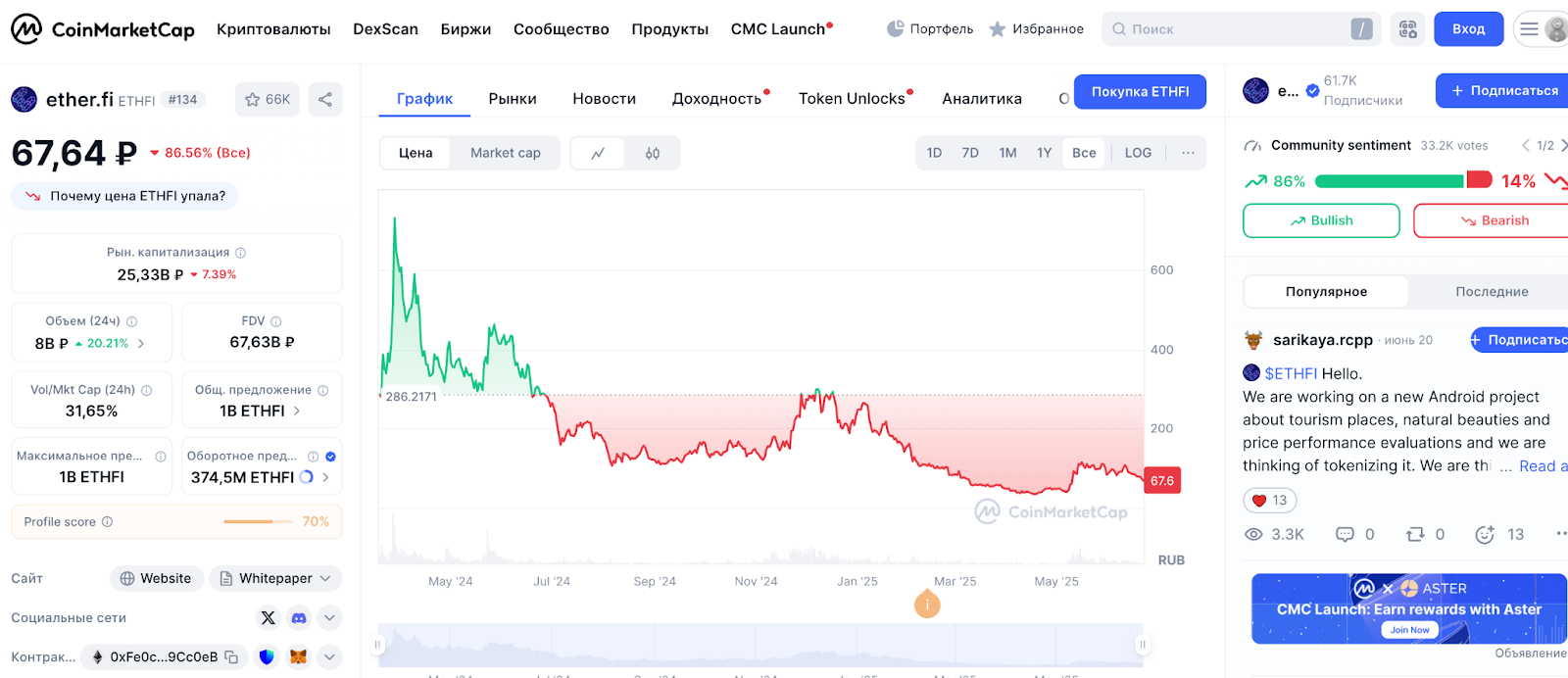Click the MetaMask fox icon
1568x678 pixels.
click(x=298, y=656)
